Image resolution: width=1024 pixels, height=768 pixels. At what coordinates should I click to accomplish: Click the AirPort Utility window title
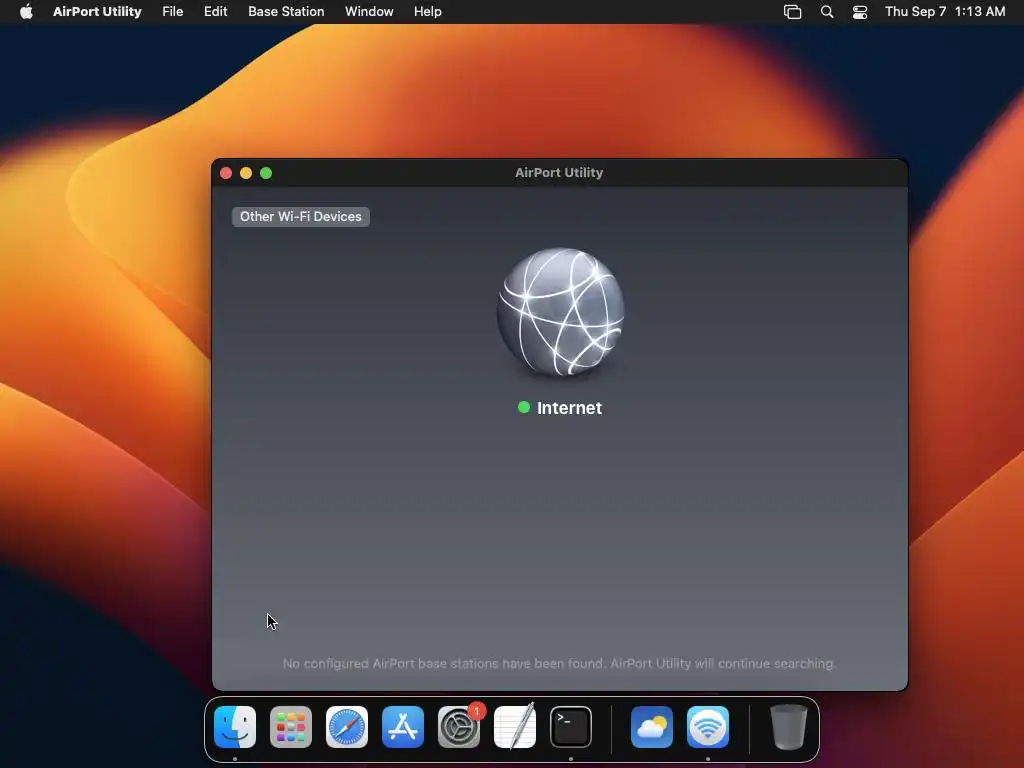pos(559,172)
